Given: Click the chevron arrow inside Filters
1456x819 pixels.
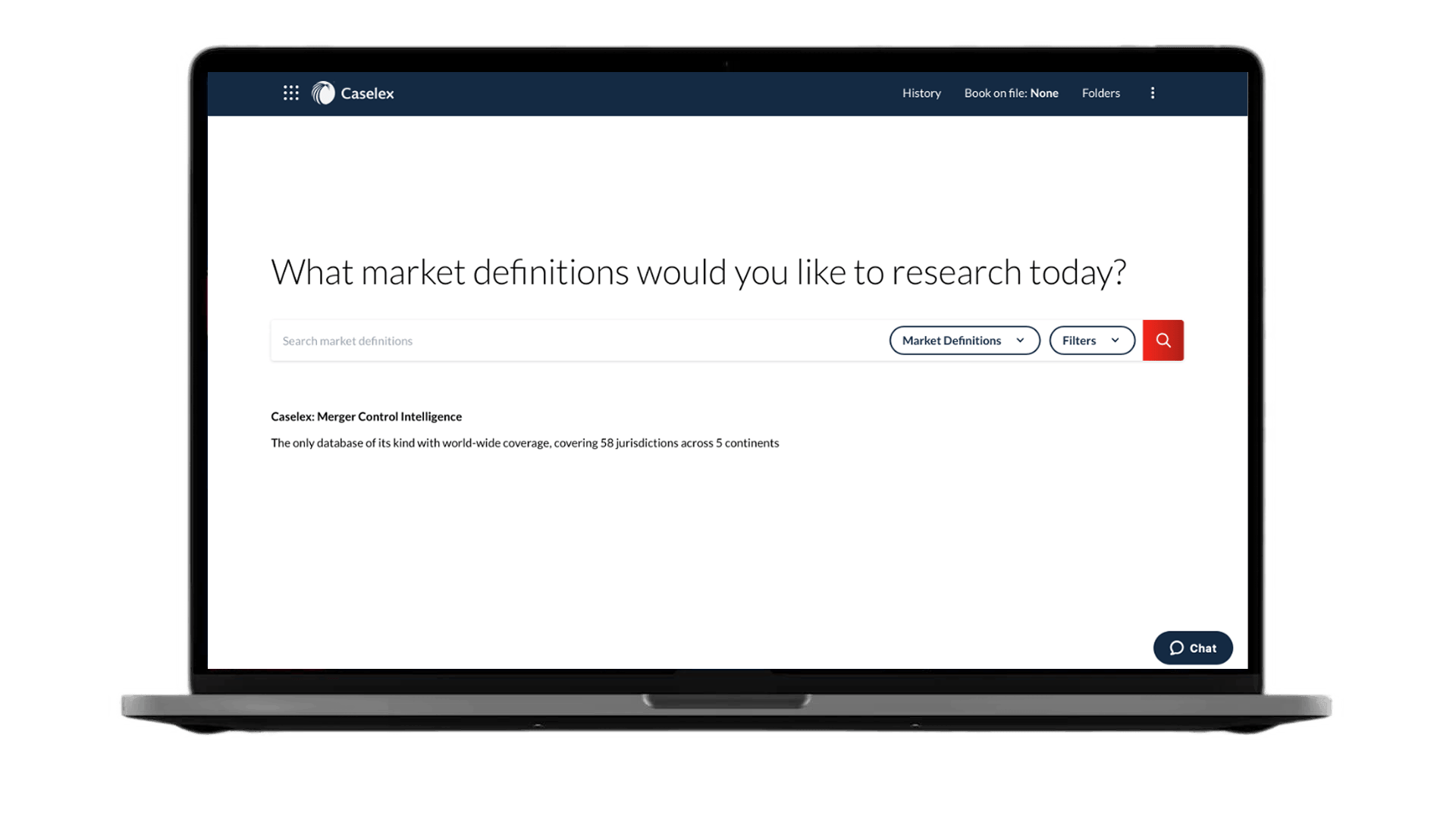Looking at the screenshot, I should [1115, 340].
